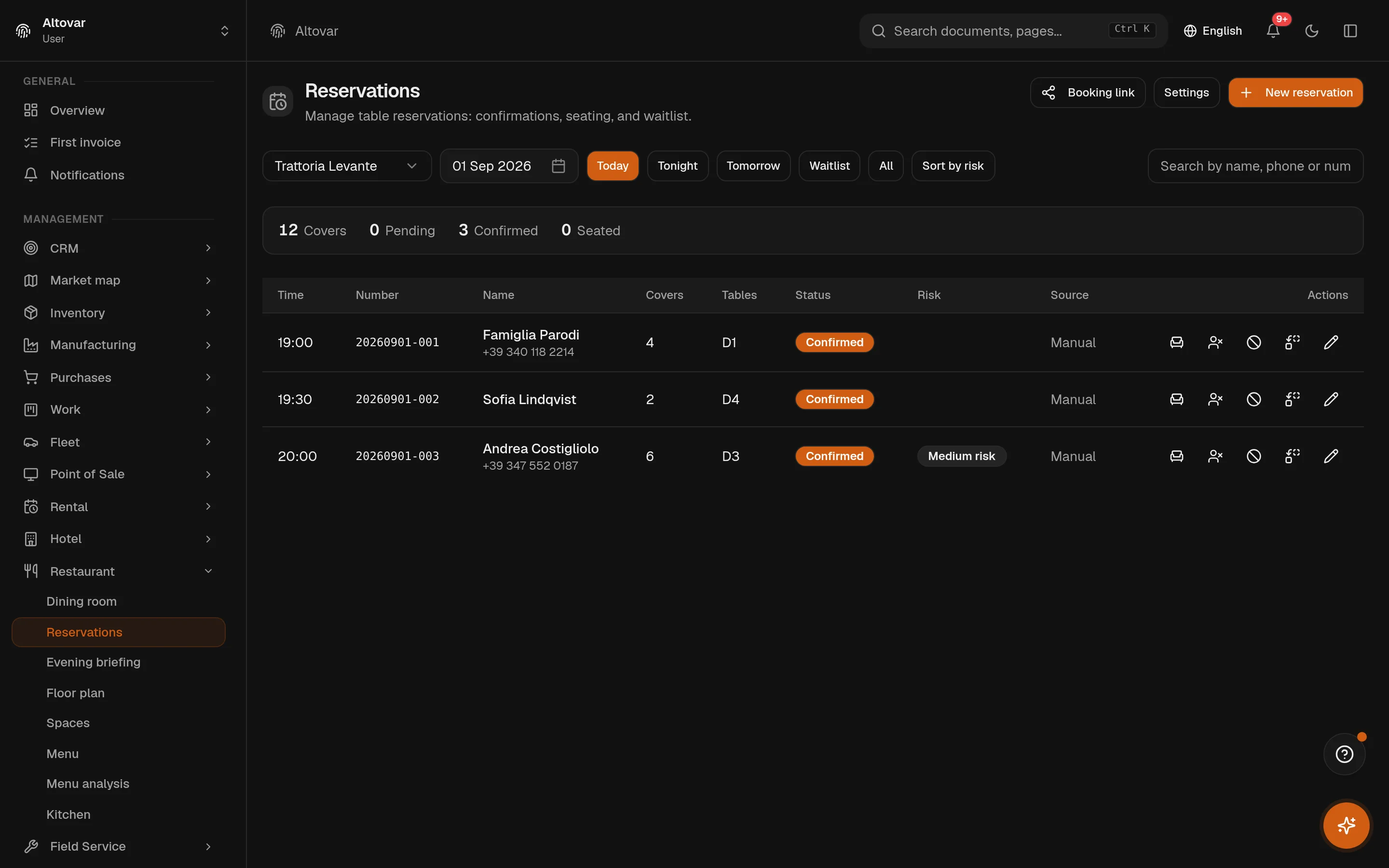Reassign the table for Sofia Lindqvist
The width and height of the screenshot is (1389, 868).
tap(1293, 399)
